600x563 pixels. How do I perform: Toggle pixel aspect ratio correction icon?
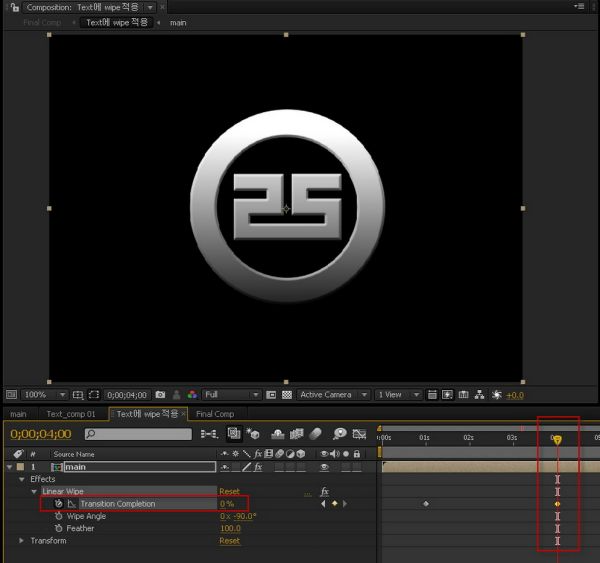pos(432,395)
